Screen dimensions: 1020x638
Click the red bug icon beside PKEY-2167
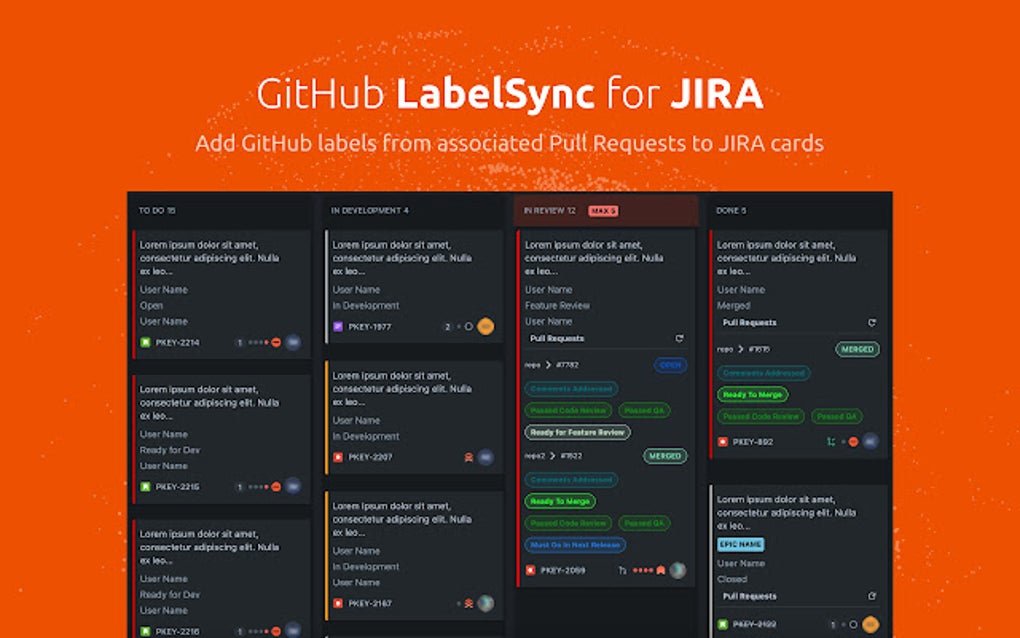[338, 604]
